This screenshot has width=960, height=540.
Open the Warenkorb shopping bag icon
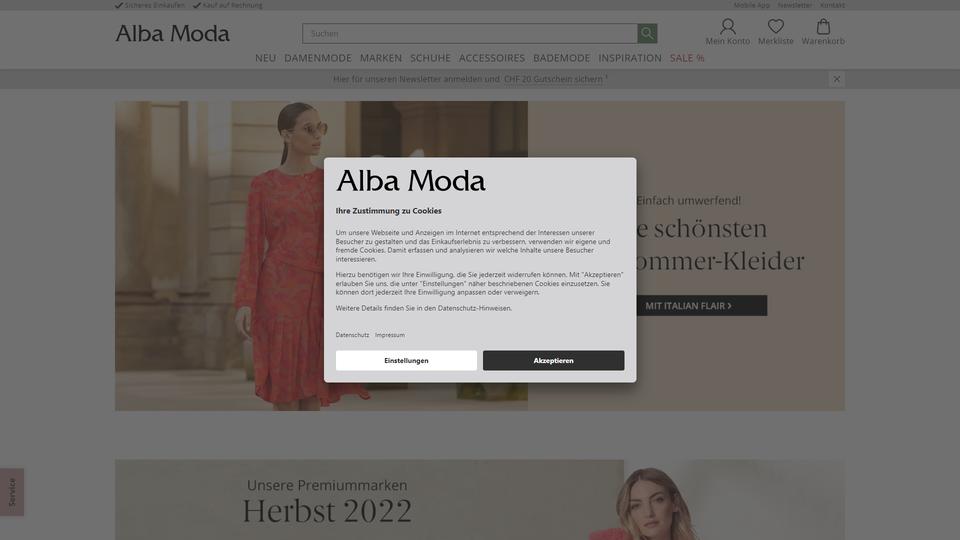(823, 26)
